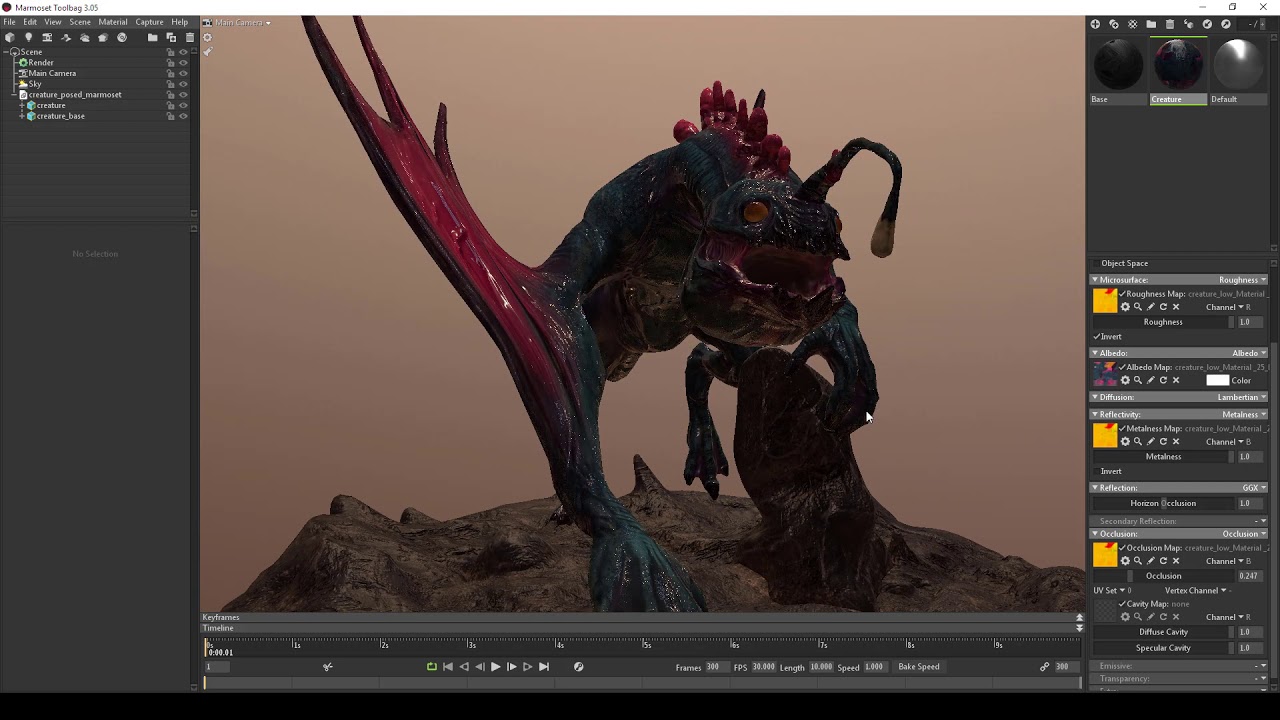Enable the Object Space checkbox
The width and height of the screenshot is (1280, 720).
pyautogui.click(x=1097, y=263)
